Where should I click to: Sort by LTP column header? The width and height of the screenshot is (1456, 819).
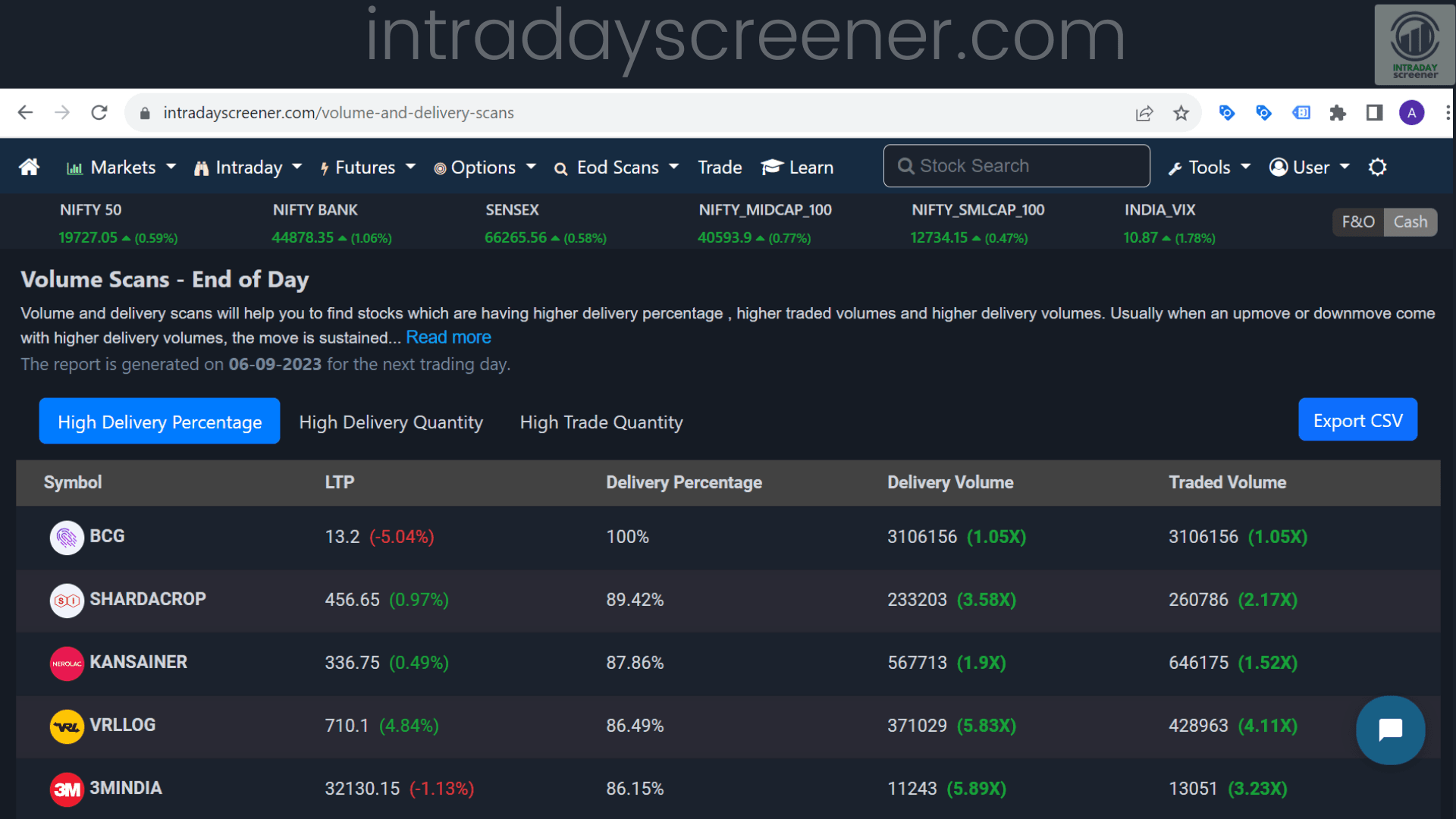pyautogui.click(x=340, y=482)
